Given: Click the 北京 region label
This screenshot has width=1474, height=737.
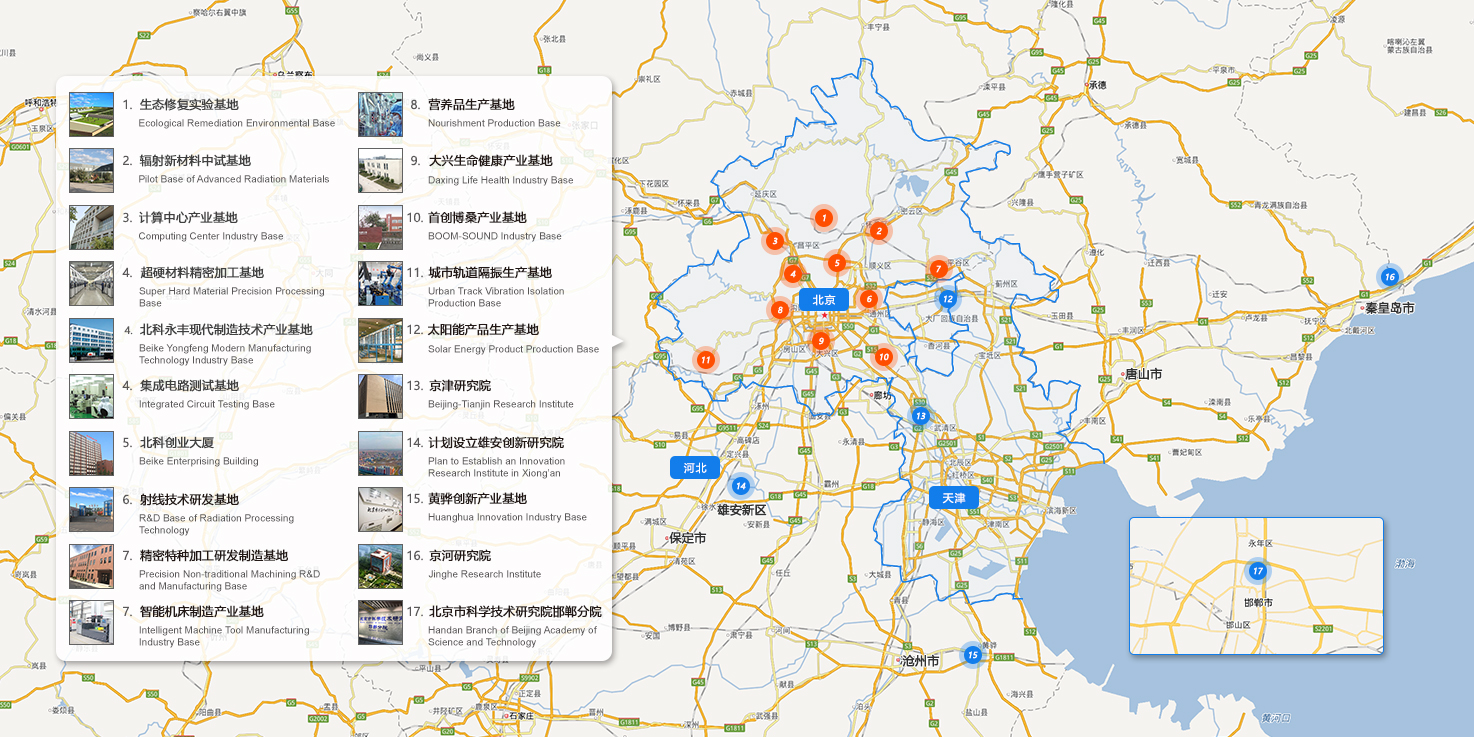Looking at the screenshot, I should [824, 299].
